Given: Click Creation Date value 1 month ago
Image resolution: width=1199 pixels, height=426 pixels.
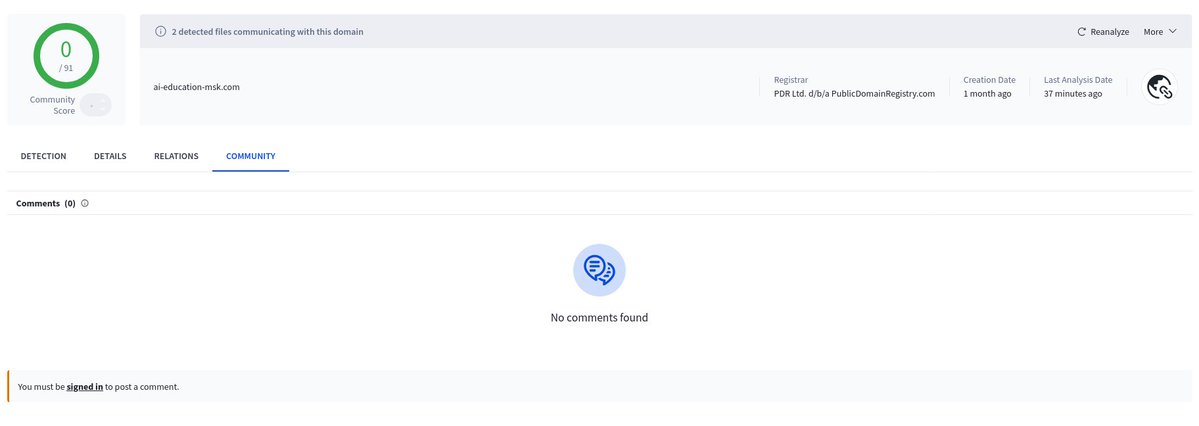Looking at the screenshot, I should pyautogui.click(x=987, y=94).
